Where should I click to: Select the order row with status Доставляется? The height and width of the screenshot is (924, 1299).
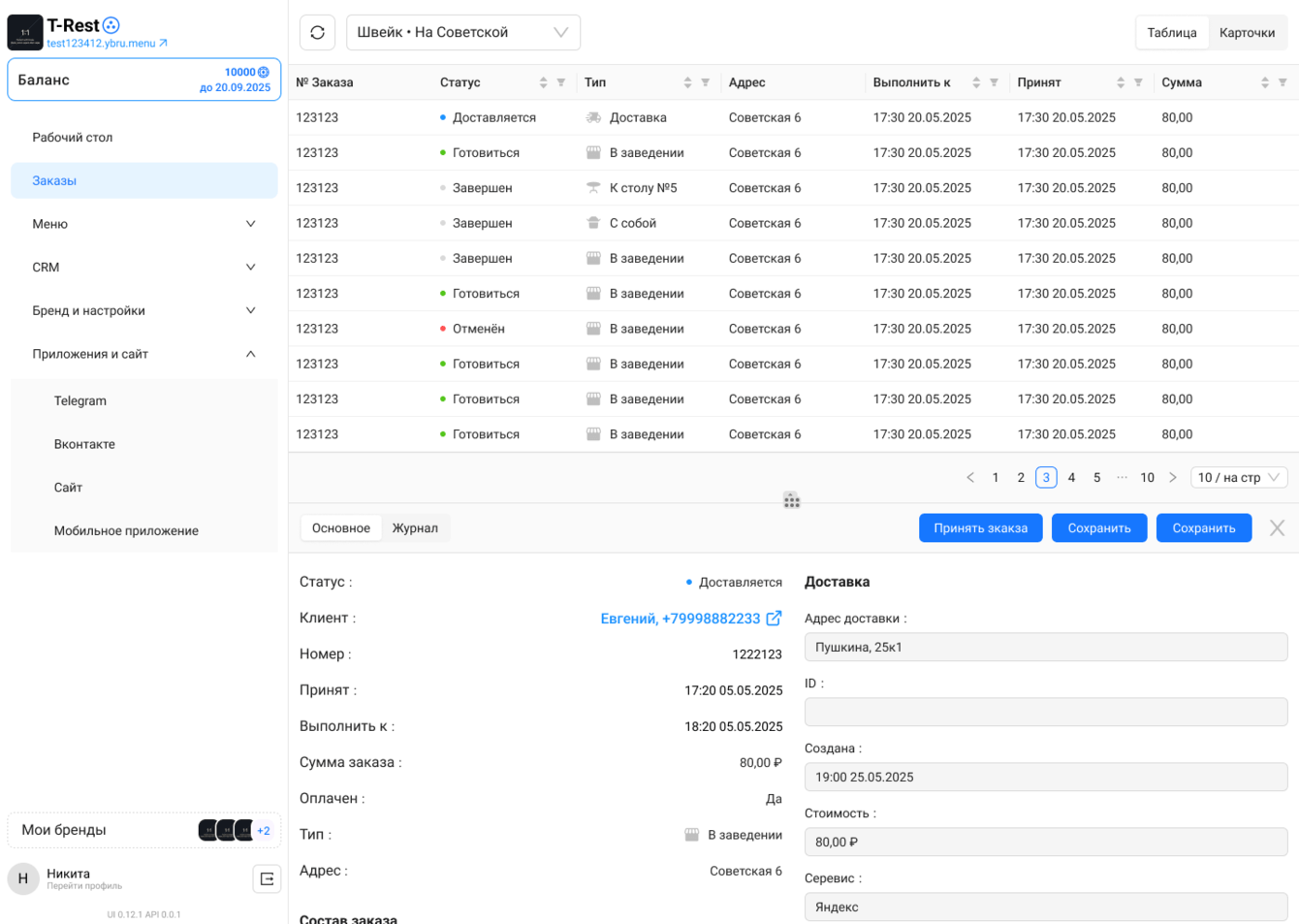(x=794, y=117)
